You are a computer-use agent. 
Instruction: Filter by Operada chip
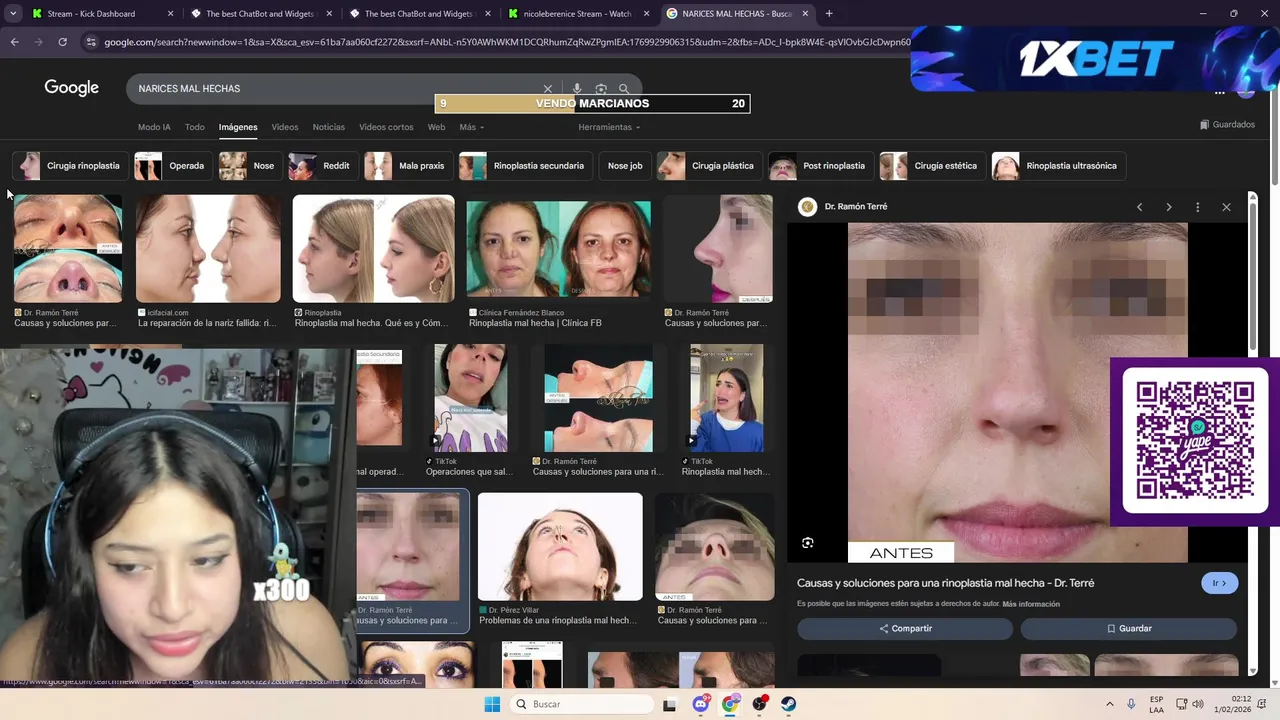[172, 166]
